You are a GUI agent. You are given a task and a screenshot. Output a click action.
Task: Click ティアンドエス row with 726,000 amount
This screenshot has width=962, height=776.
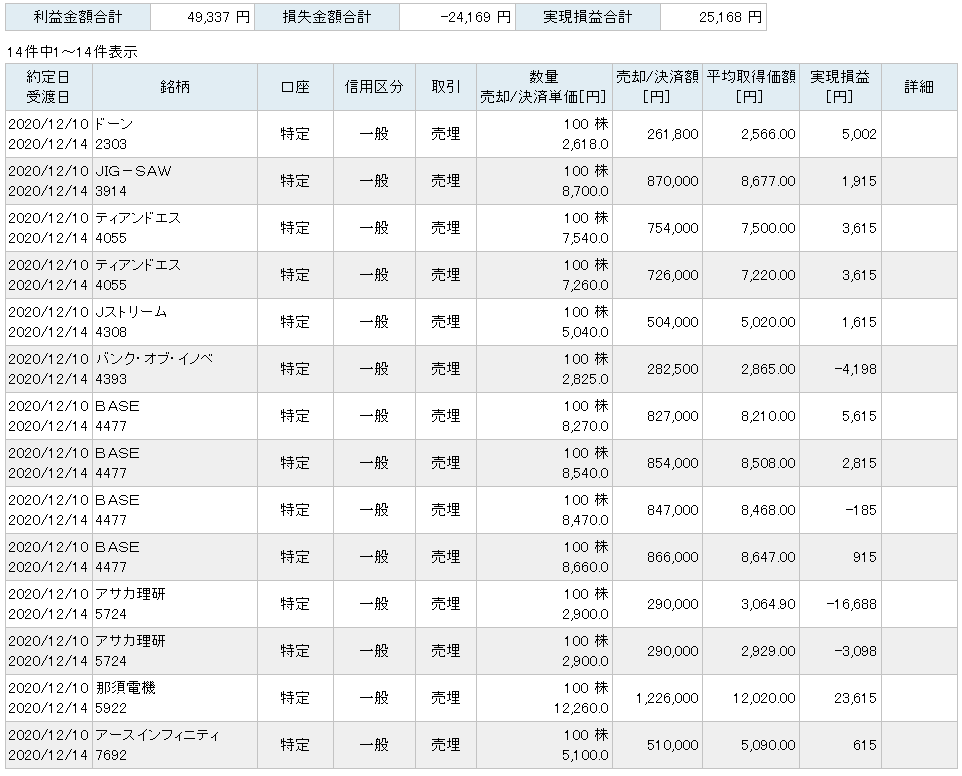(481, 275)
